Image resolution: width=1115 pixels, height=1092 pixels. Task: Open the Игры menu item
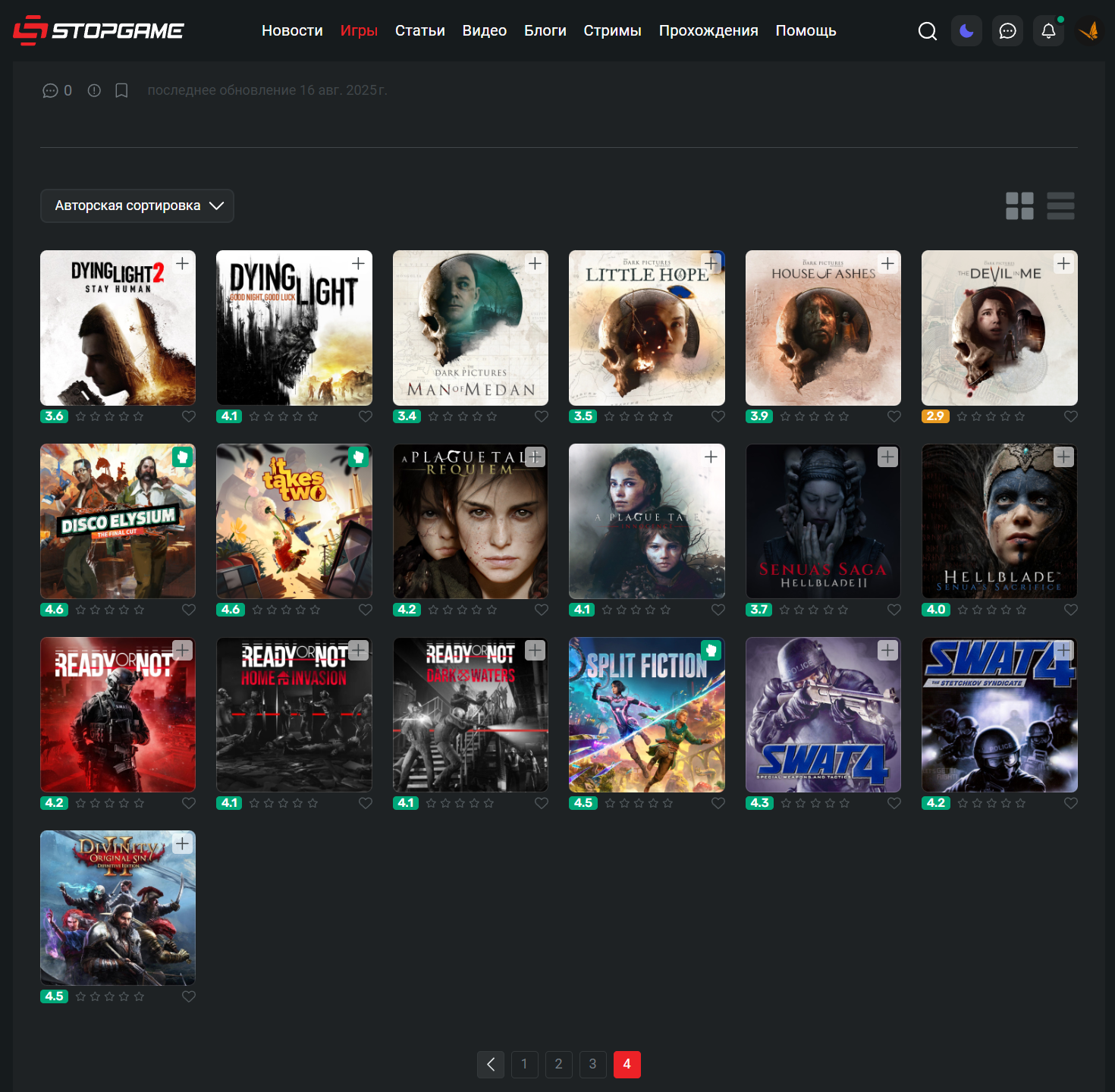point(359,31)
